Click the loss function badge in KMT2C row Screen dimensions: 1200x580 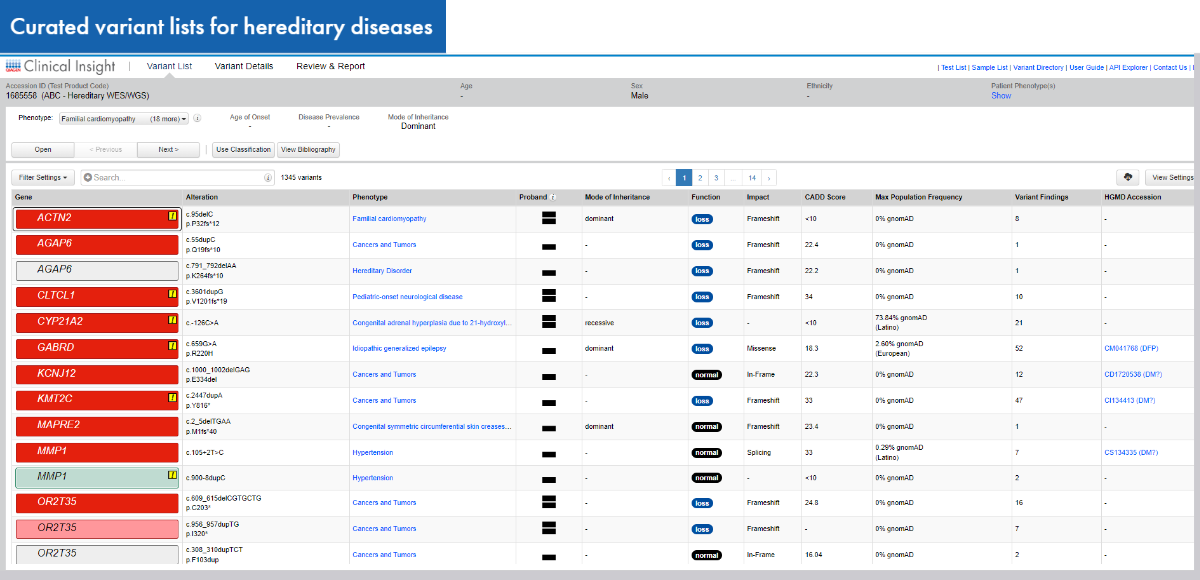coord(702,400)
